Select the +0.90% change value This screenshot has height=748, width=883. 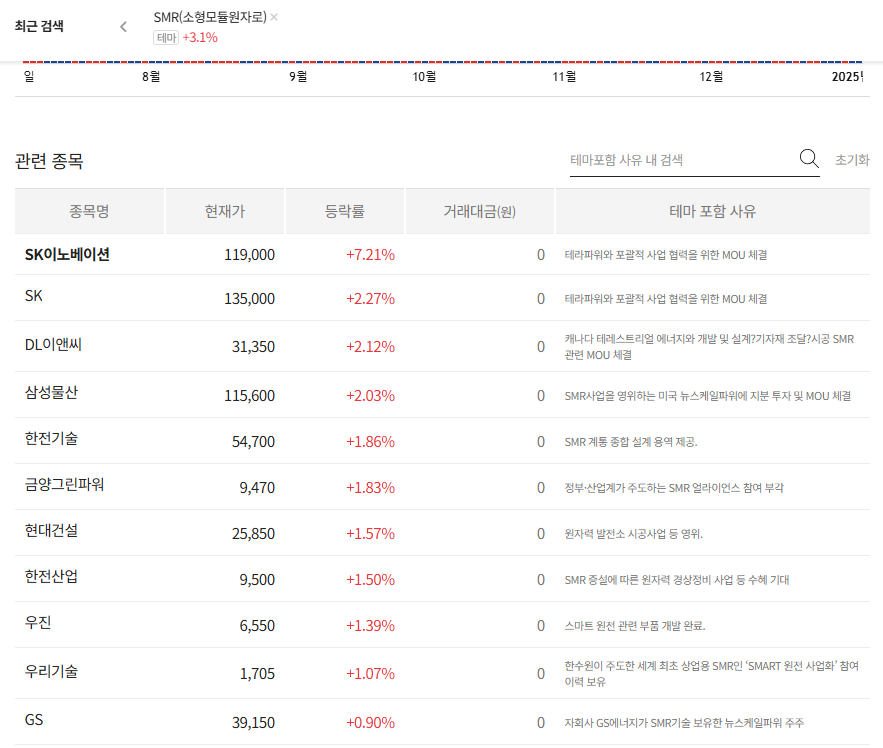click(x=370, y=723)
